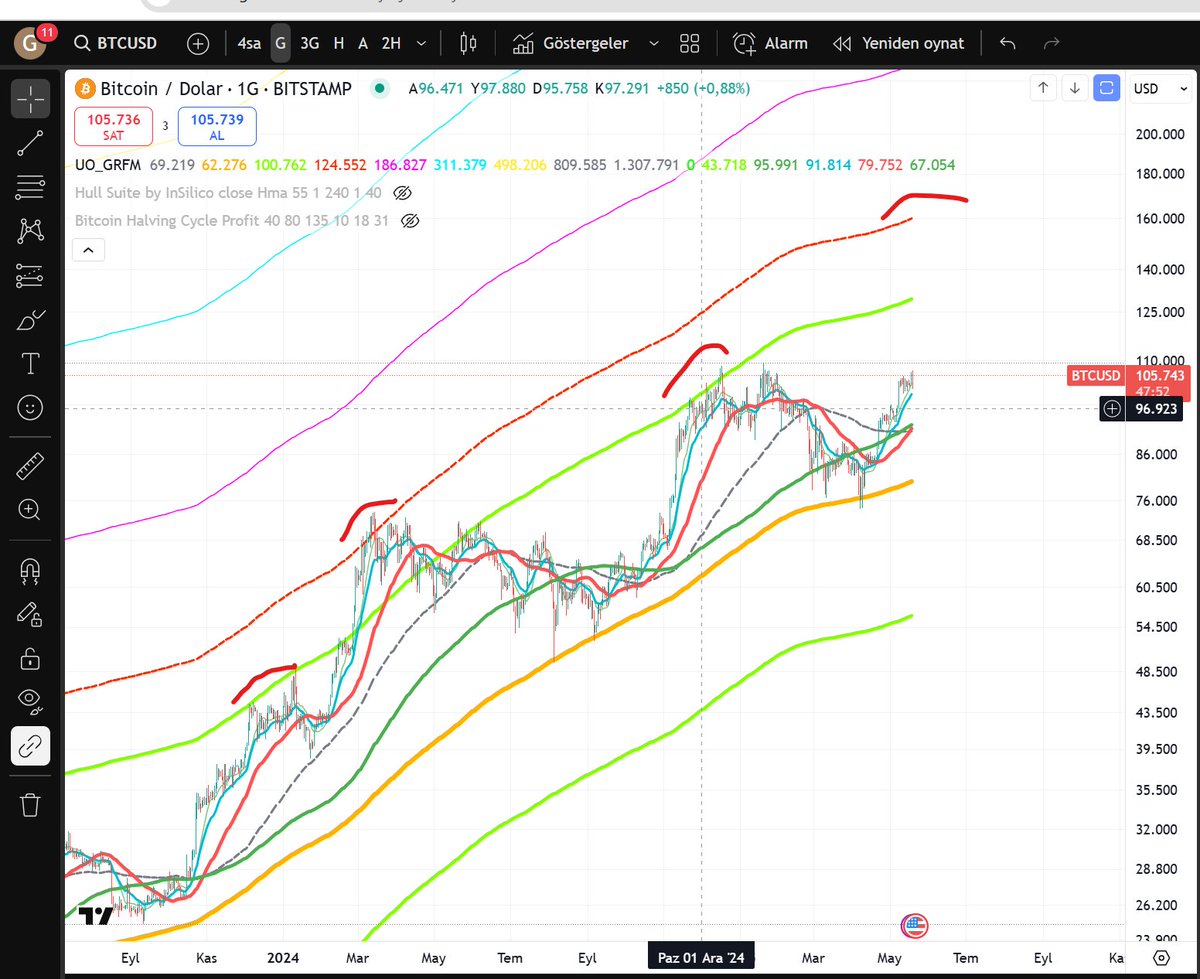Undo the last chart action
This screenshot has height=979, width=1200.
tap(1008, 44)
